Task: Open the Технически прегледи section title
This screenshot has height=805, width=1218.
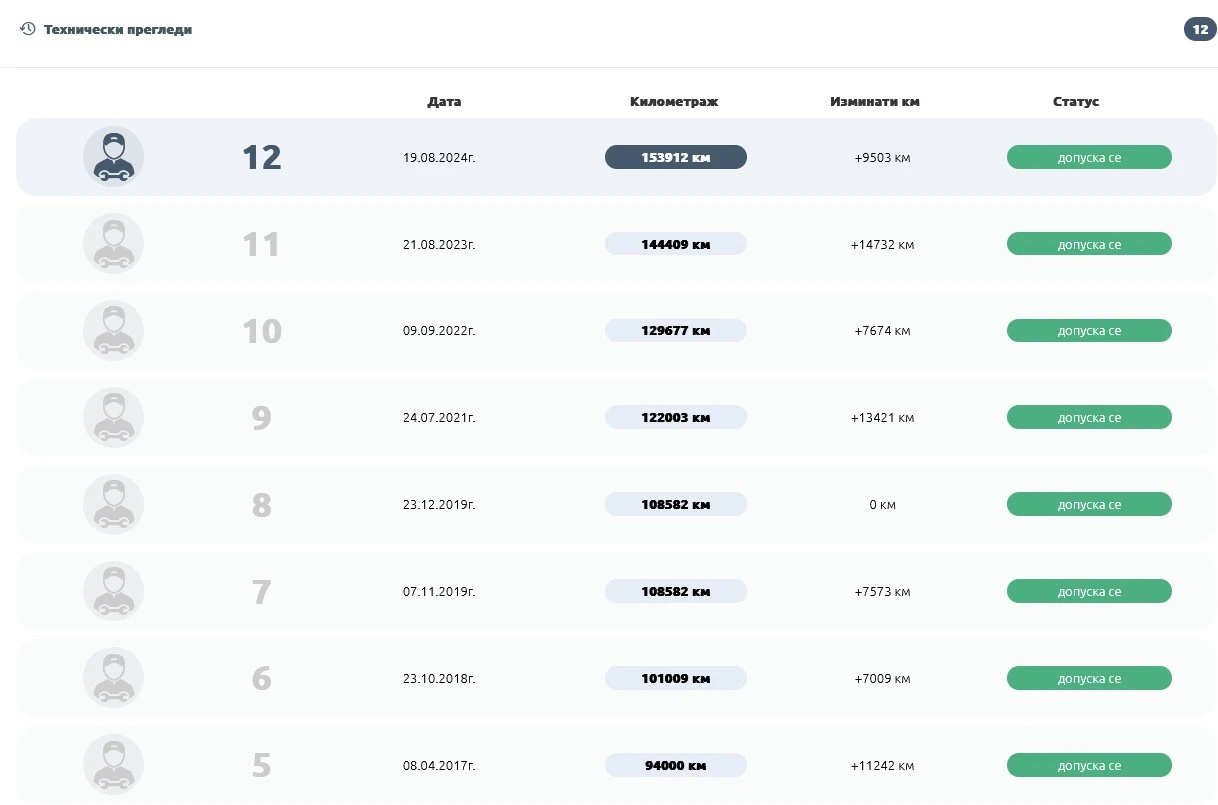Action: point(118,30)
